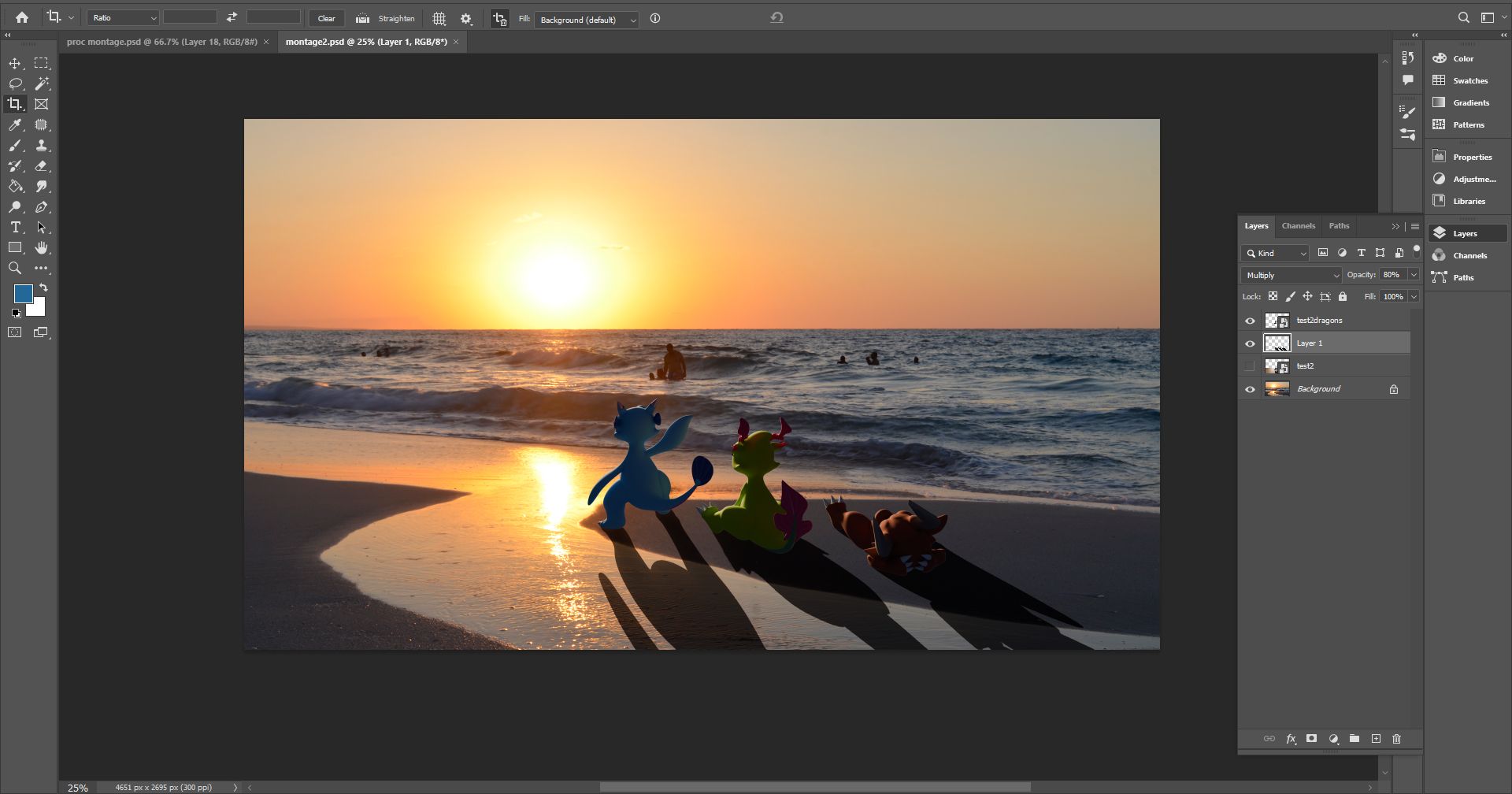Click the Clear button

(x=326, y=18)
